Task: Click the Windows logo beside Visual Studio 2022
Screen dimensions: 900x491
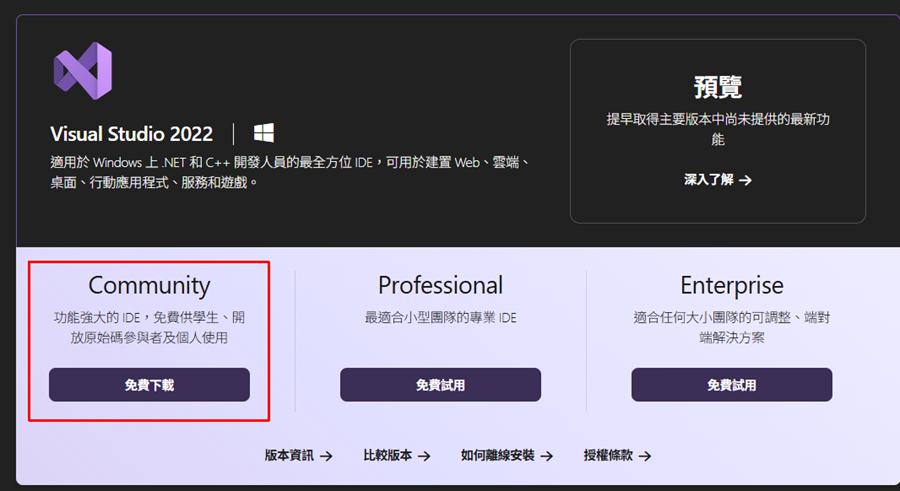Action: pos(264,133)
